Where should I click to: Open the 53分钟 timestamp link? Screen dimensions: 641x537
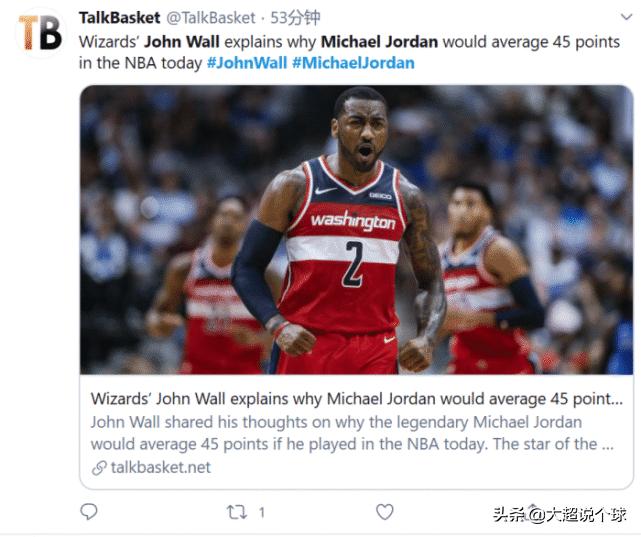(x=295, y=18)
